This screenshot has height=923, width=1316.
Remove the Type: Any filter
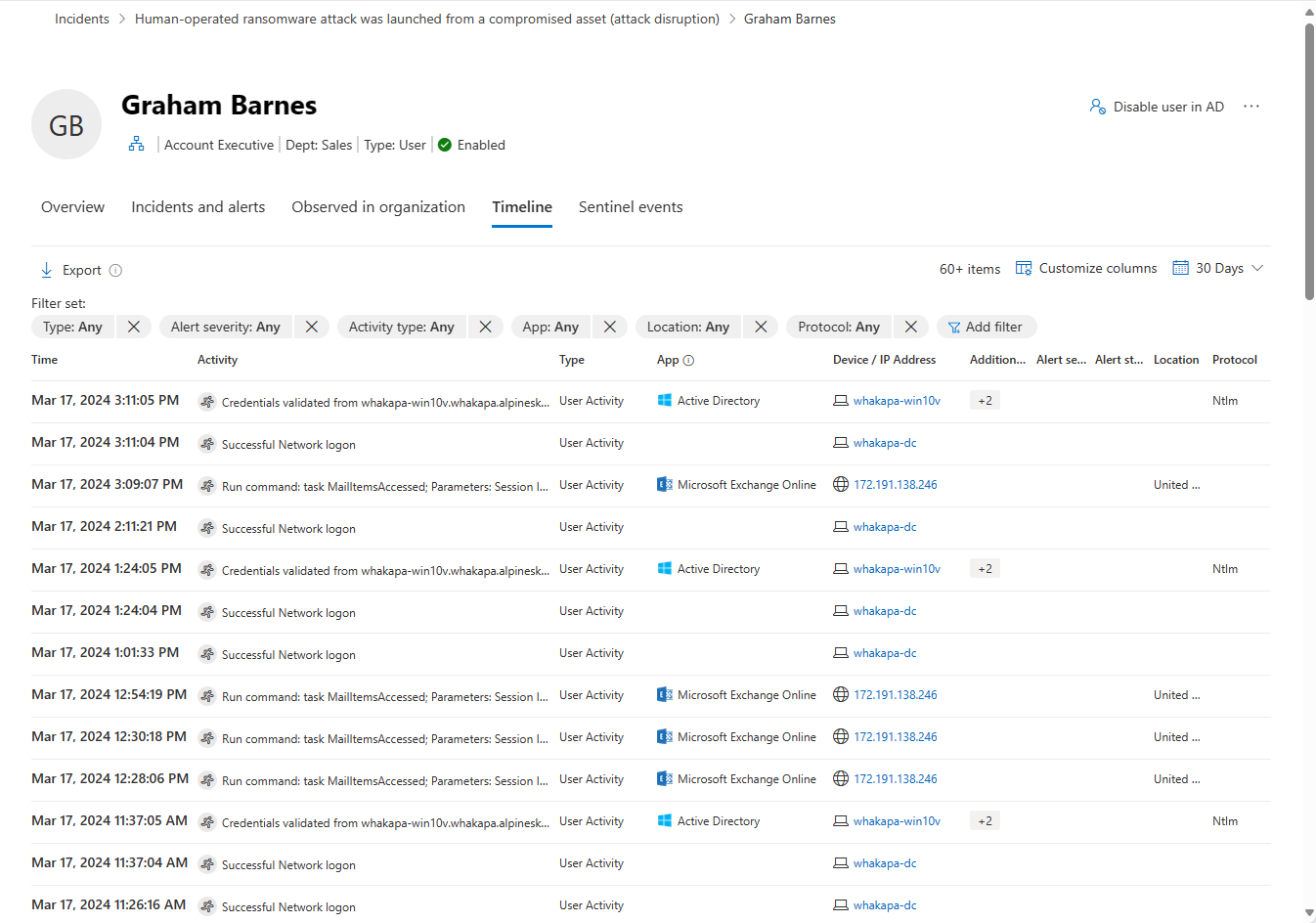click(x=134, y=327)
